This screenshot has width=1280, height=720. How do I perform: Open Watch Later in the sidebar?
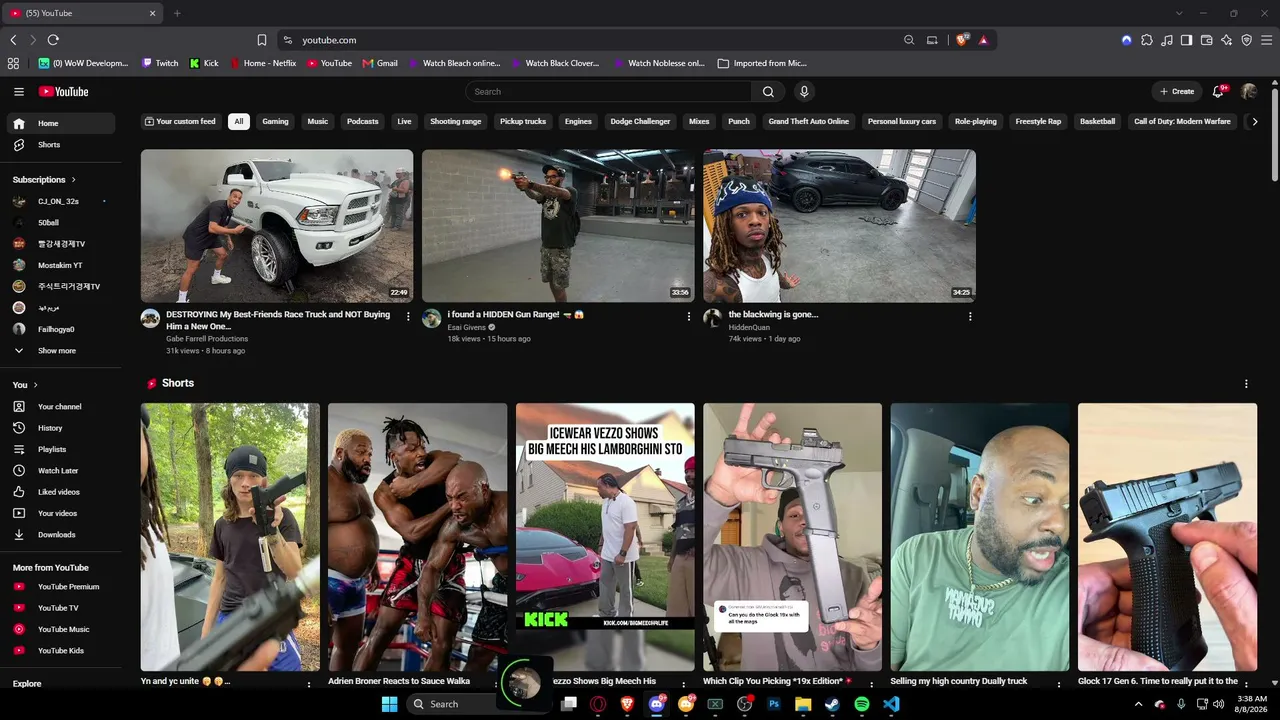coord(63,471)
